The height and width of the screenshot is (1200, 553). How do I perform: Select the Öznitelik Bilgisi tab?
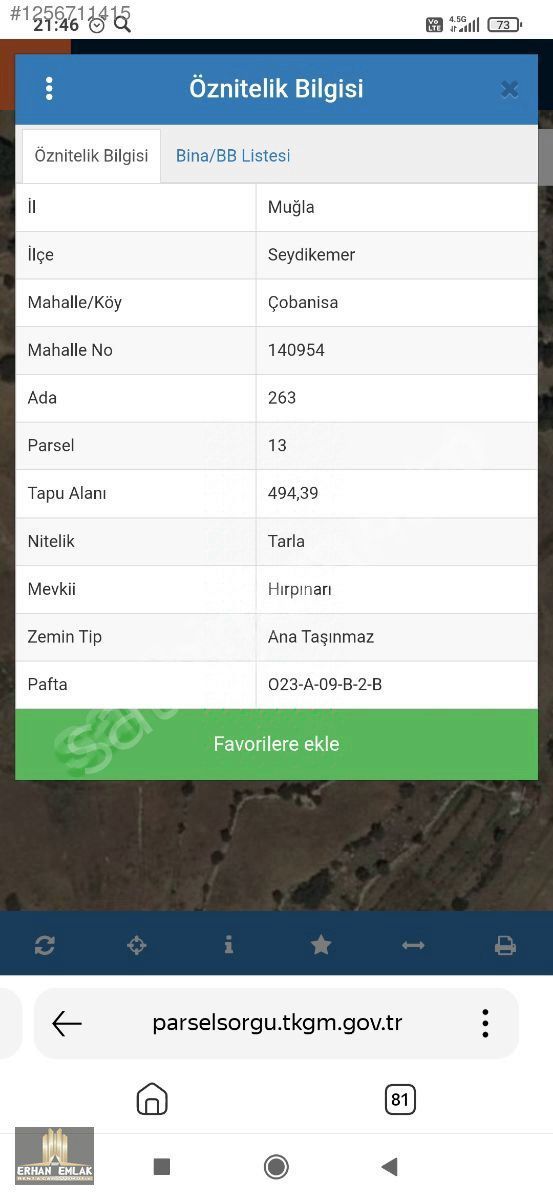click(91, 156)
